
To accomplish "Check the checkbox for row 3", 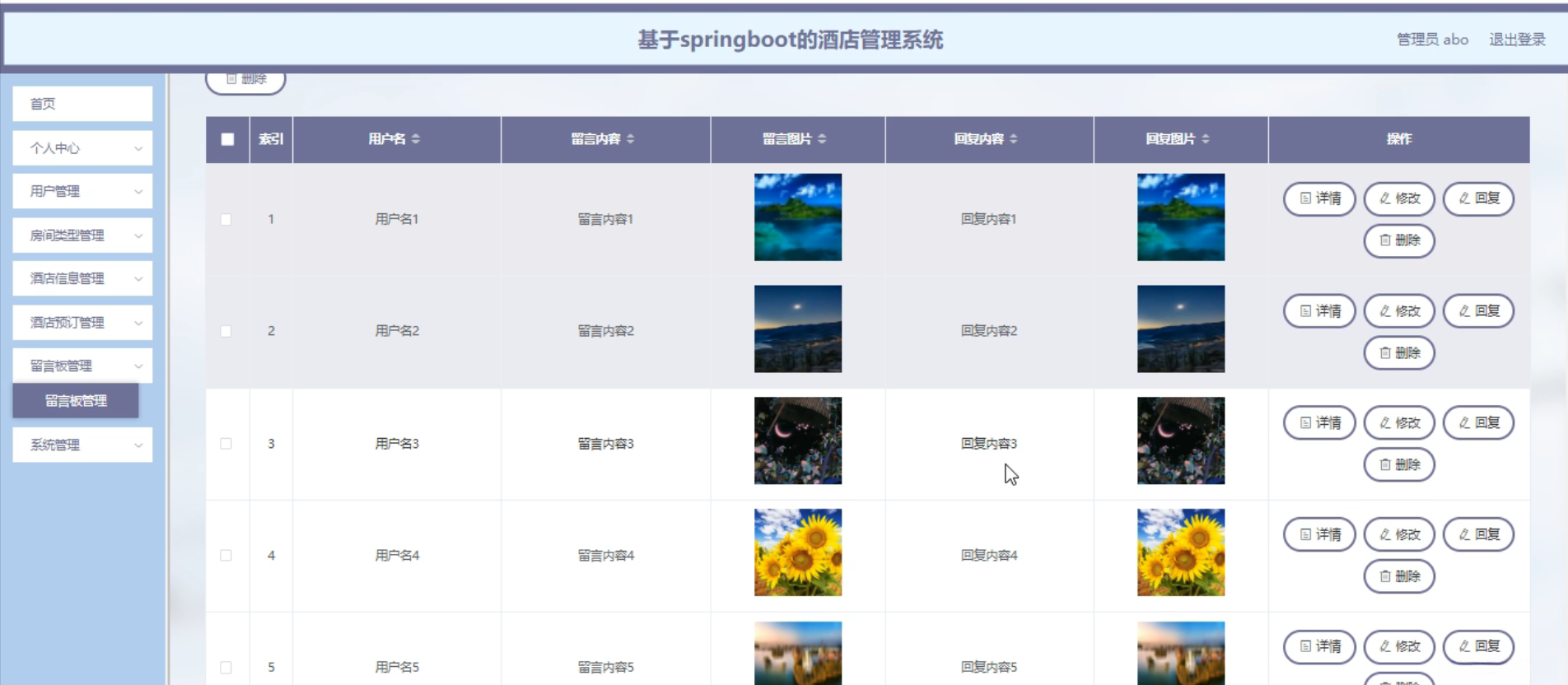I will pos(226,444).
